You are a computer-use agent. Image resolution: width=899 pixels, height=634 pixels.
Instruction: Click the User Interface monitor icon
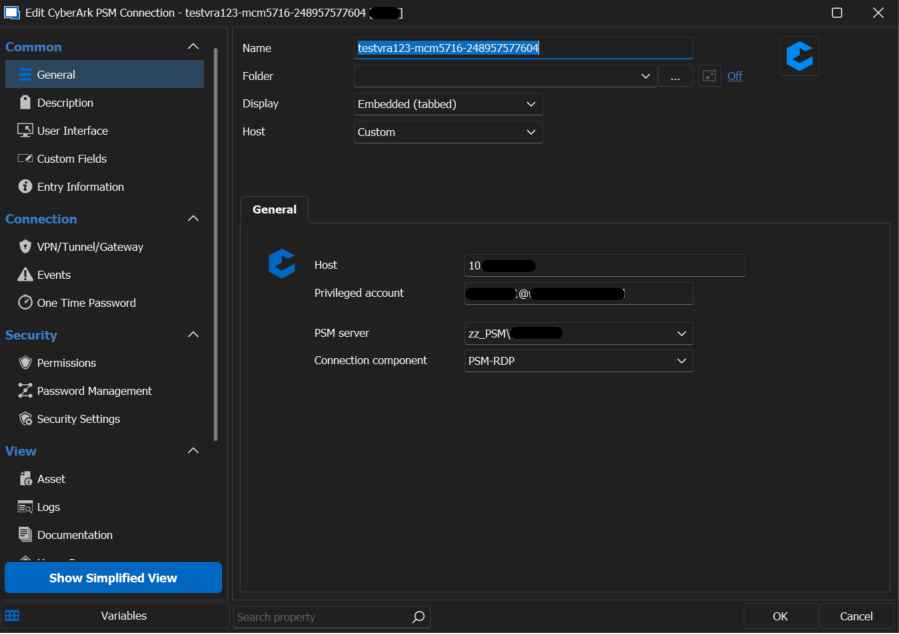click(25, 130)
